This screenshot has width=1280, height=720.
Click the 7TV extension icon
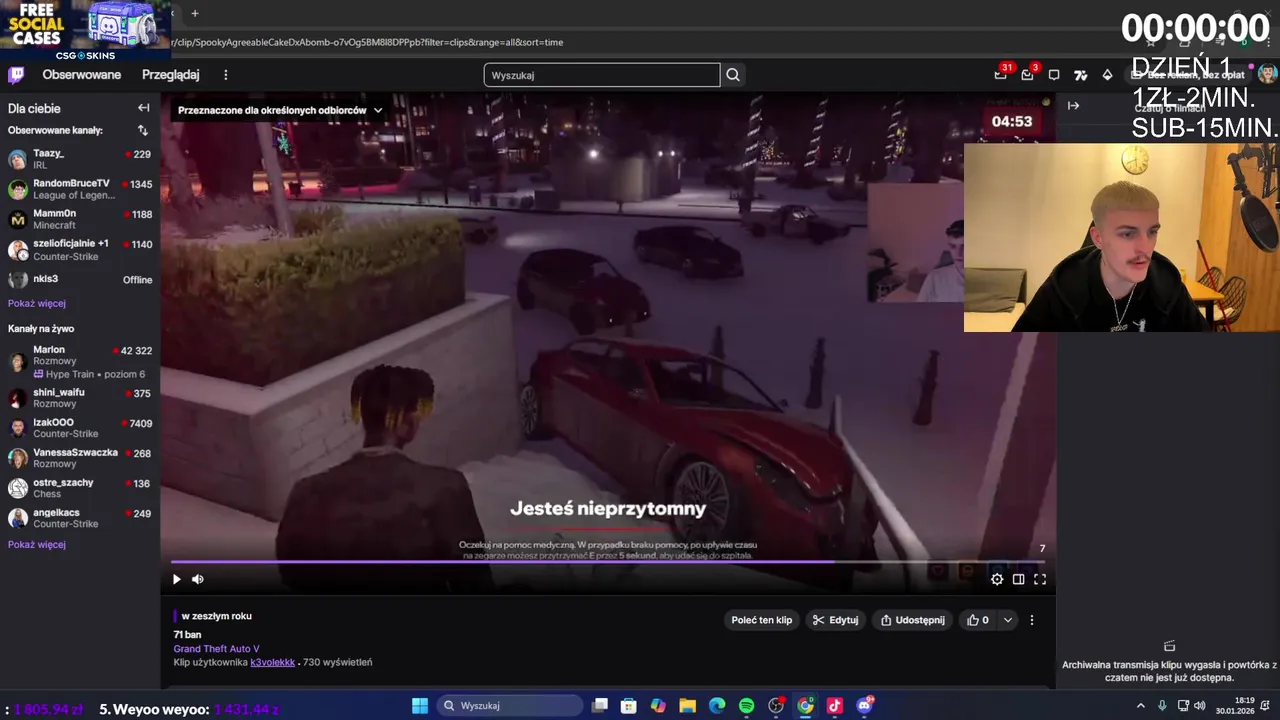(1080, 75)
